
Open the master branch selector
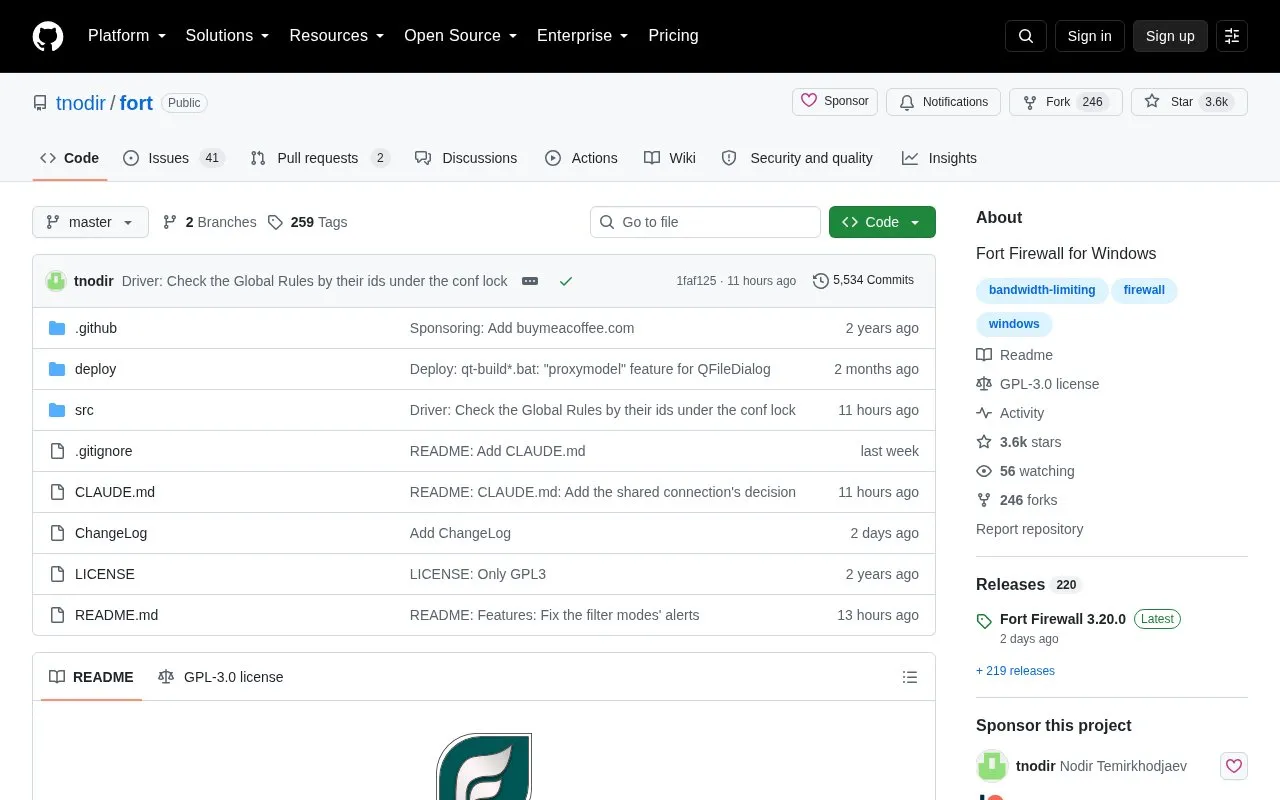(x=90, y=222)
